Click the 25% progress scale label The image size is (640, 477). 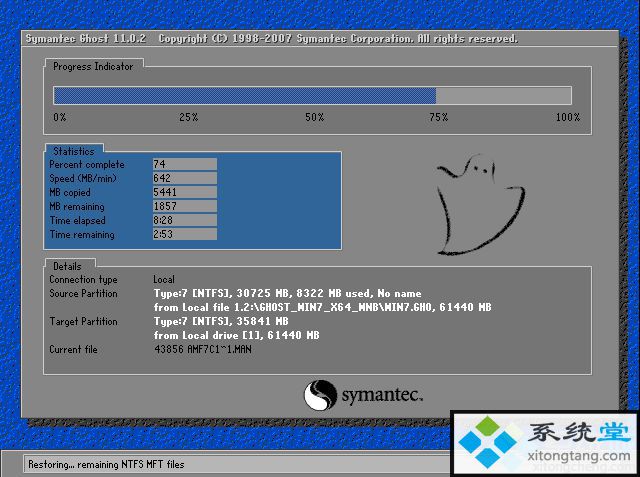(189, 118)
